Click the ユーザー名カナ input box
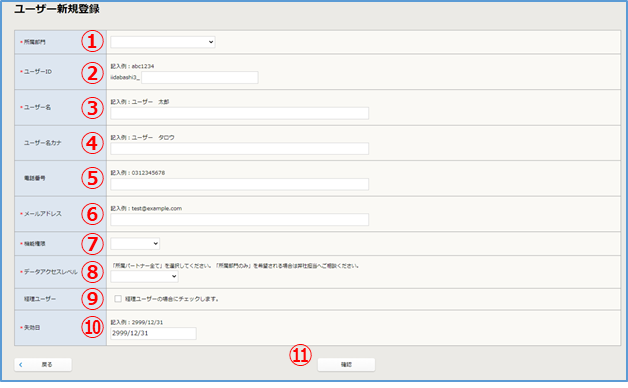Viewport: 628px width, 388px height. tap(240, 149)
